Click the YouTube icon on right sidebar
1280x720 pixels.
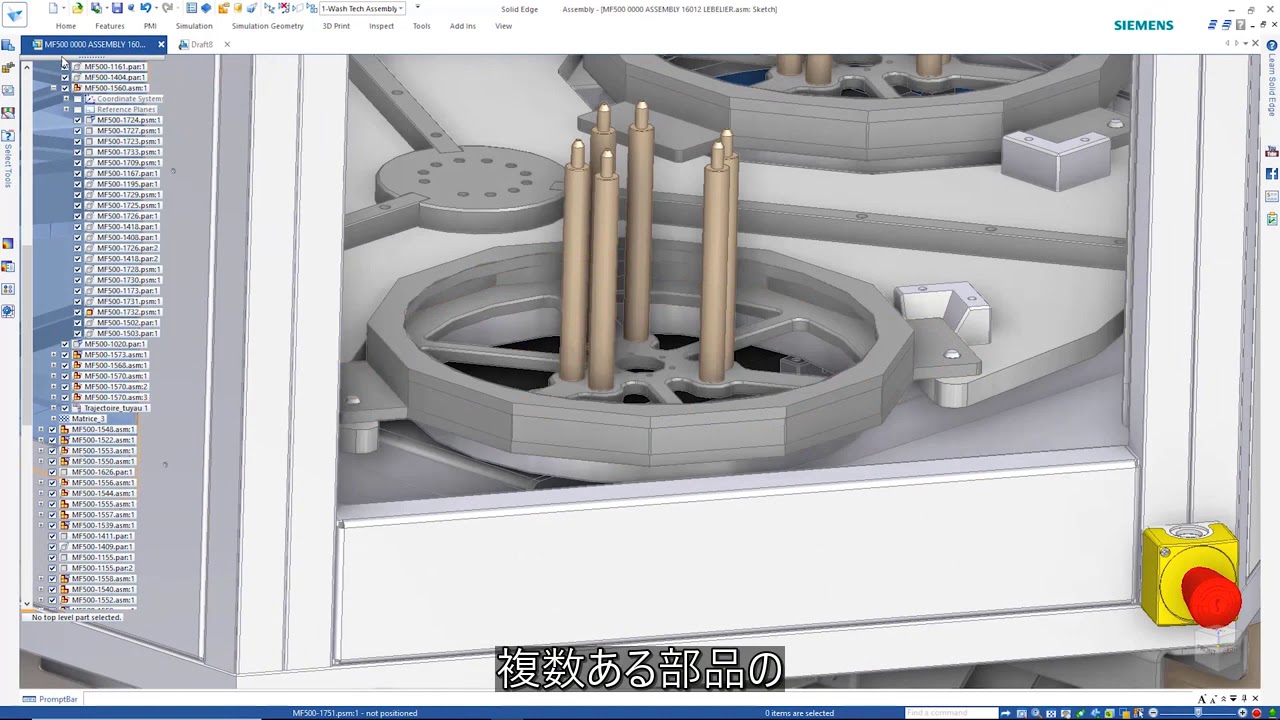click(x=1272, y=152)
